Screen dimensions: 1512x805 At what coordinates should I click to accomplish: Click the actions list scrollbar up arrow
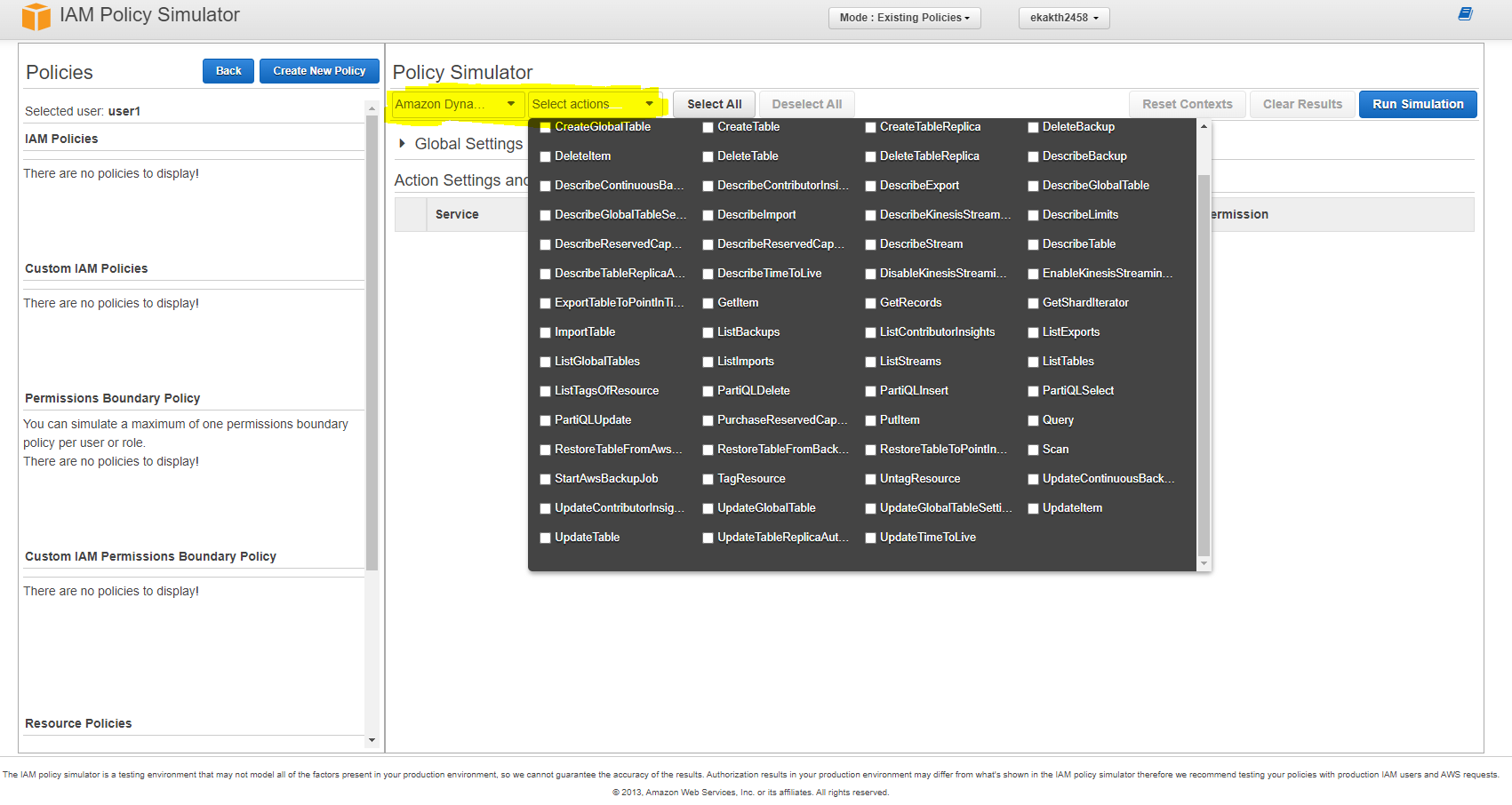click(x=1204, y=126)
